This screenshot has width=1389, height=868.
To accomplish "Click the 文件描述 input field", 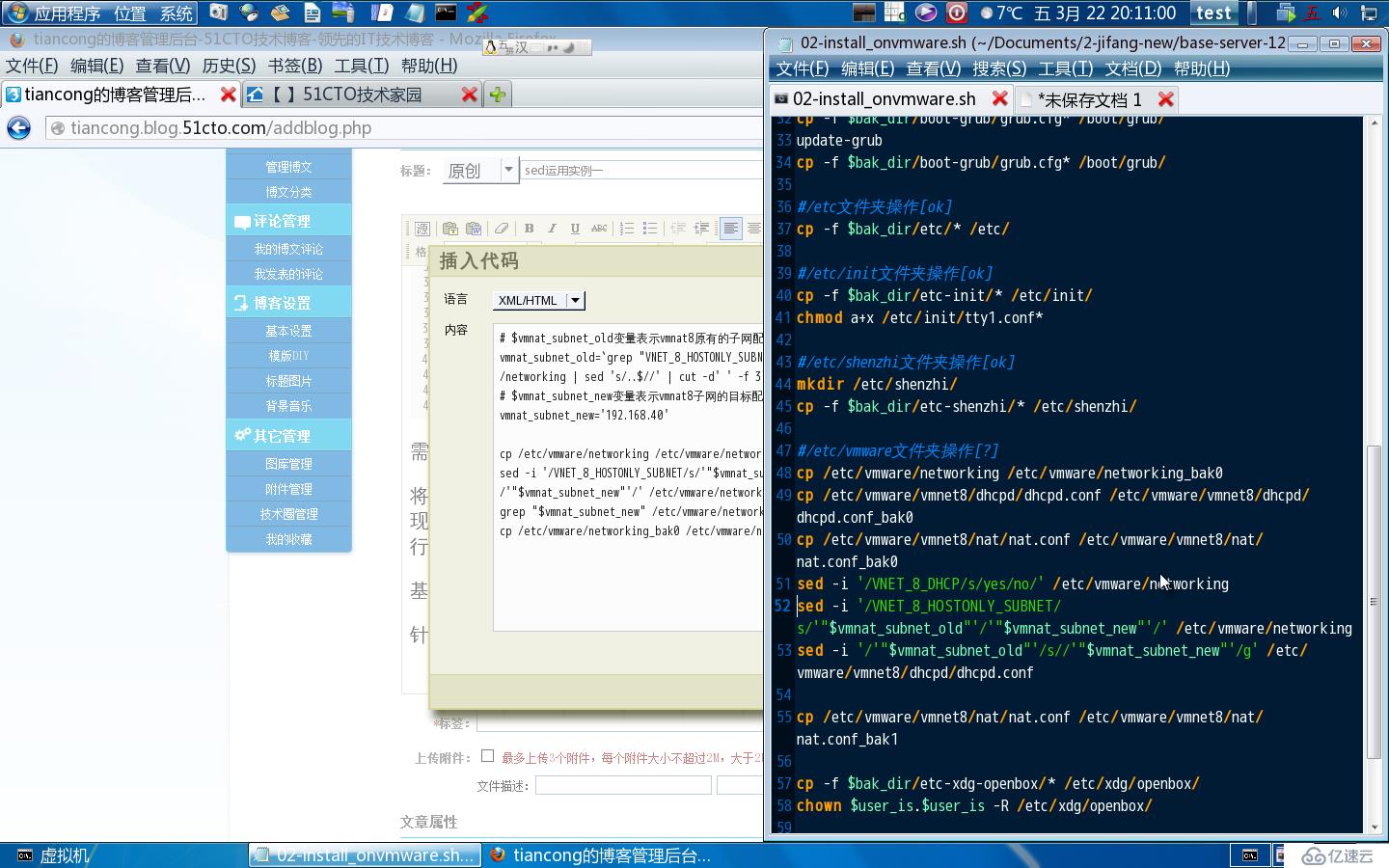I will click(x=623, y=785).
